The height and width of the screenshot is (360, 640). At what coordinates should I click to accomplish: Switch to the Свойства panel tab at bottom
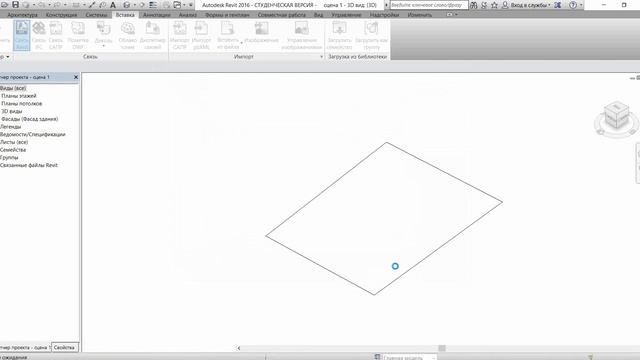(64, 347)
